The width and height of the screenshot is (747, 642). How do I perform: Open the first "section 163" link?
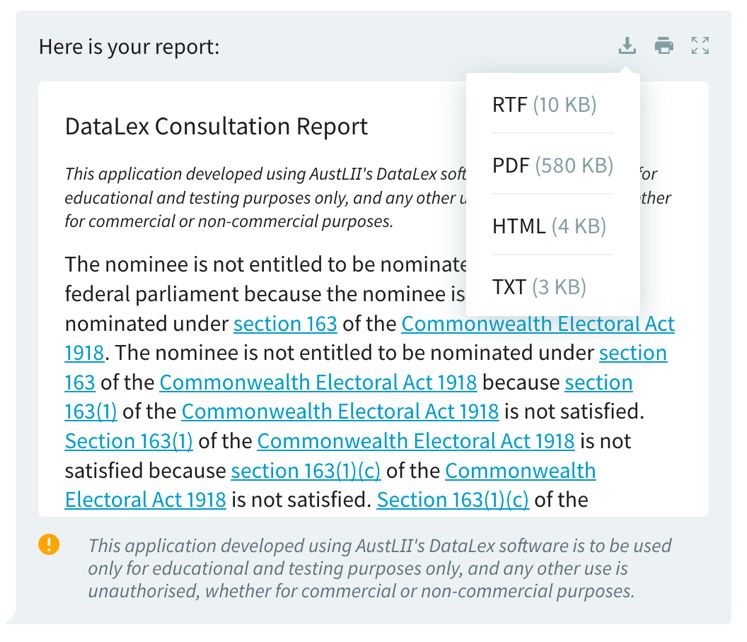285,324
